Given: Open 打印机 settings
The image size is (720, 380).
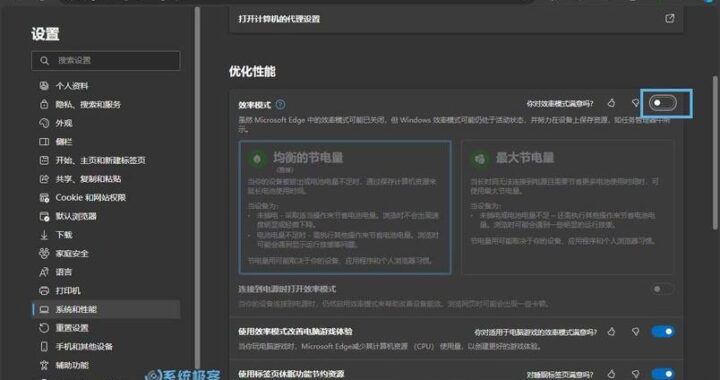Looking at the screenshot, I should click(x=106, y=291).
